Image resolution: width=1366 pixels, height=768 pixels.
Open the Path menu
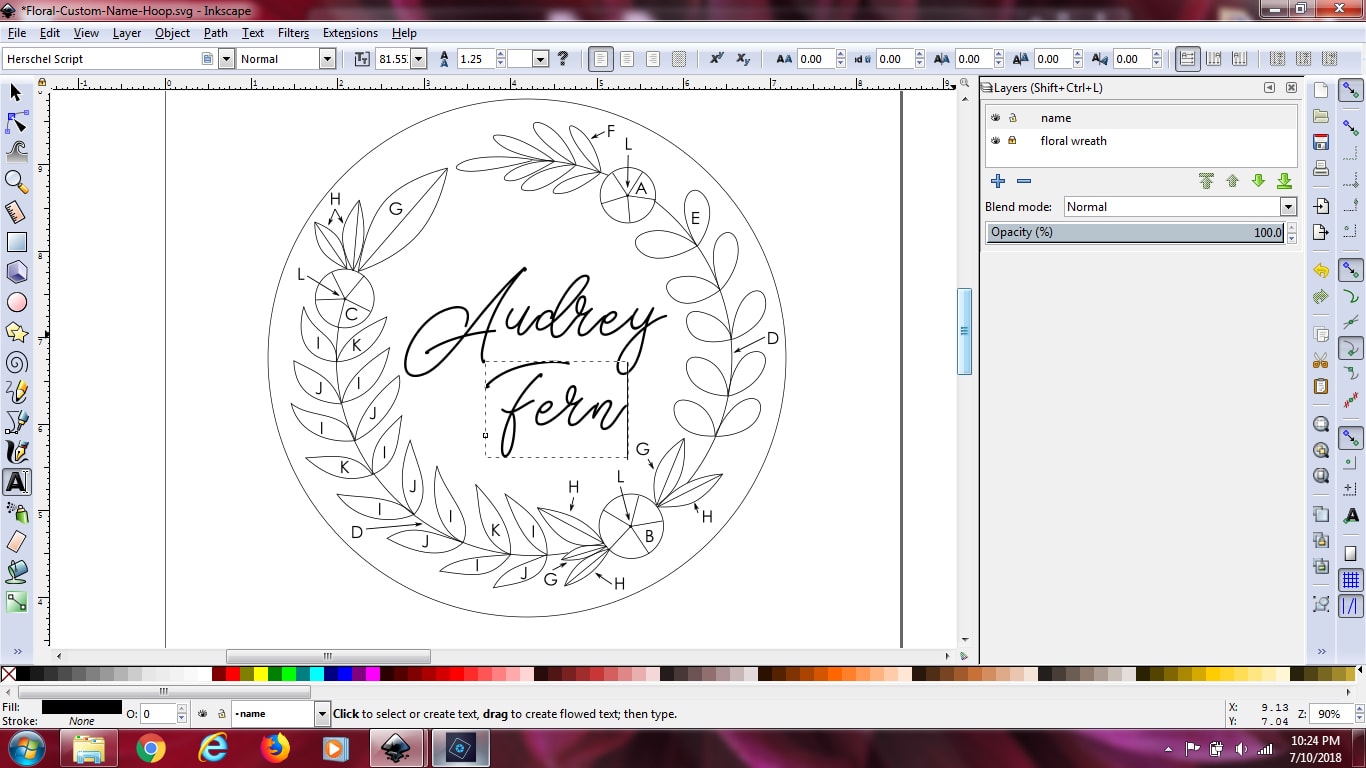(216, 33)
